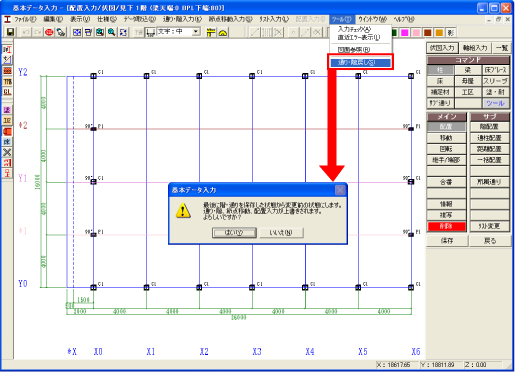
Task: Switch to the 軸組入力 tab button
Action: 475,48
